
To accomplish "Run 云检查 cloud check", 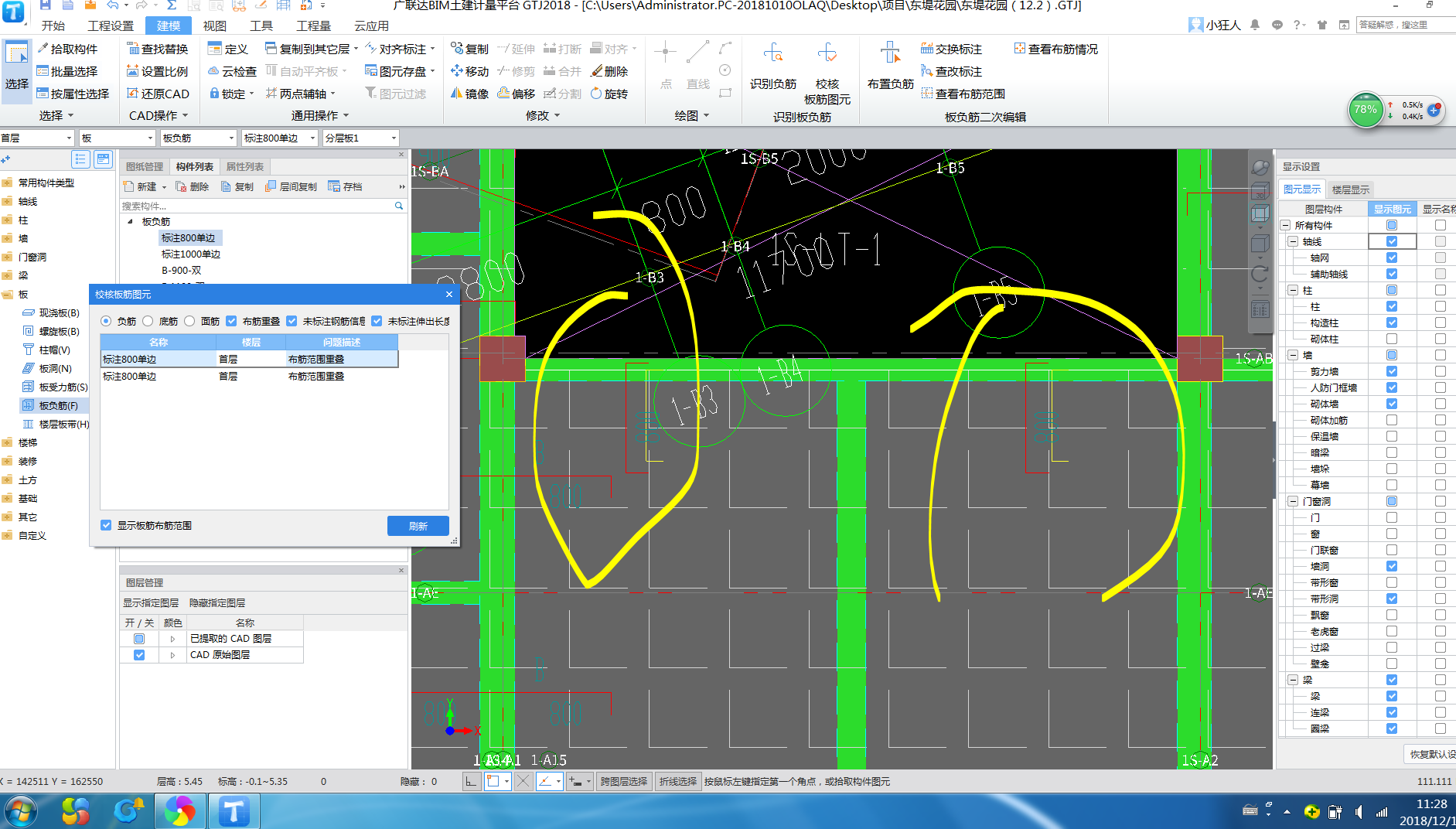I will tap(232, 71).
